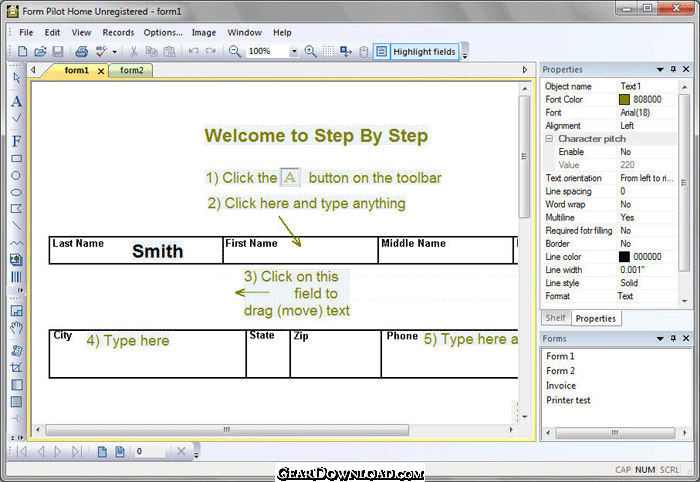Screen dimensions: 700x482
Task: Paste from clipboard with the paste icon
Action: (169, 52)
